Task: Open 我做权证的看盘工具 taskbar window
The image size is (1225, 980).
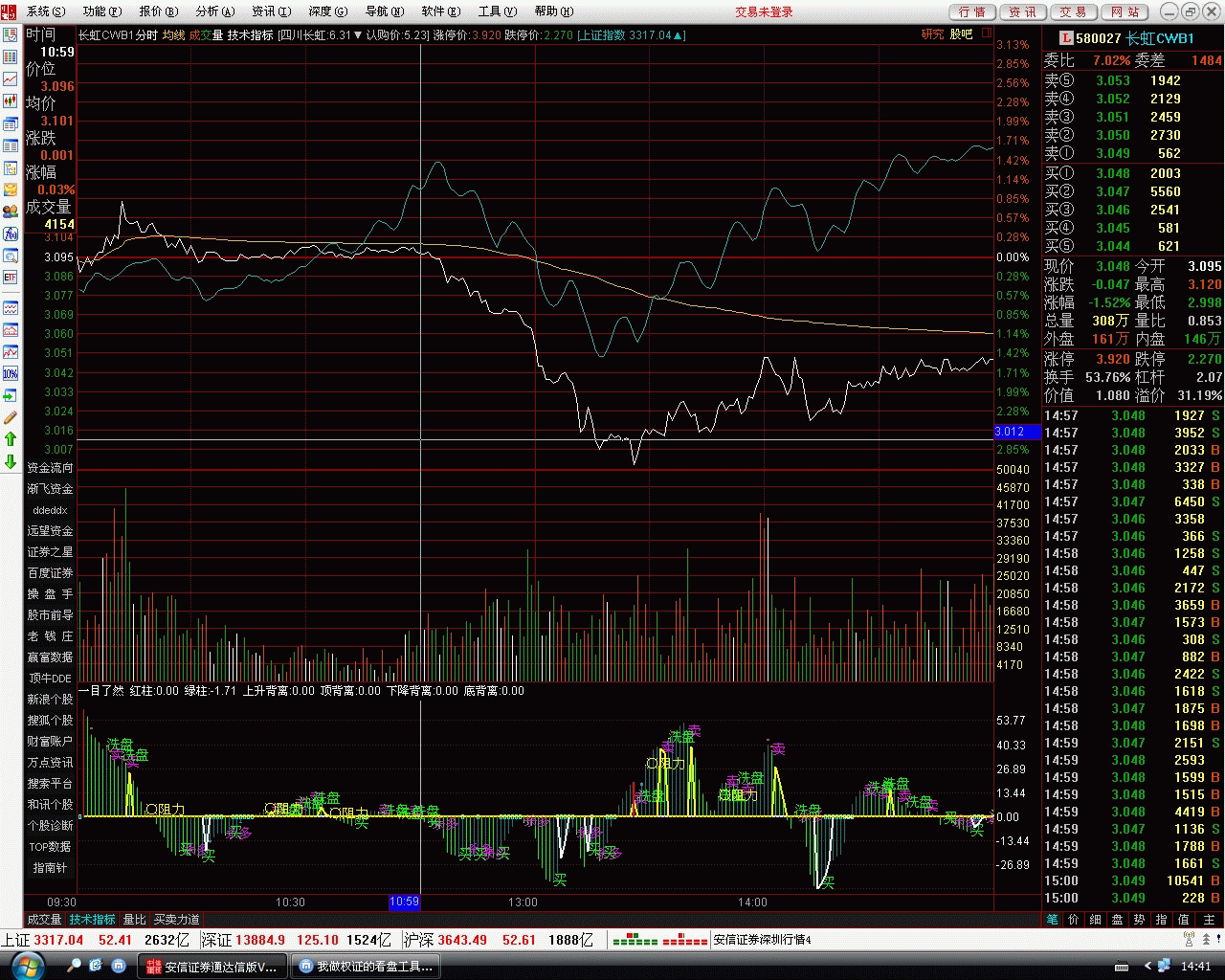Action: [x=365, y=966]
